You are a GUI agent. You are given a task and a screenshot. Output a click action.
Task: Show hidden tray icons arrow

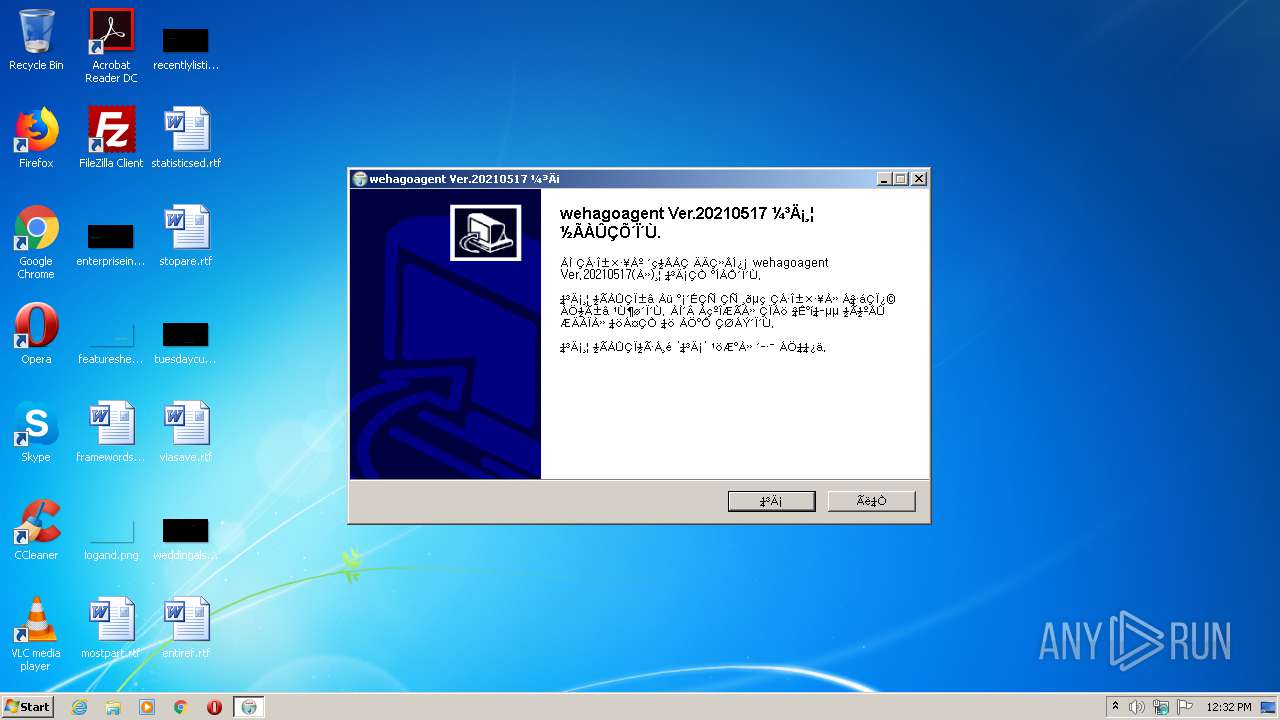coord(1115,707)
